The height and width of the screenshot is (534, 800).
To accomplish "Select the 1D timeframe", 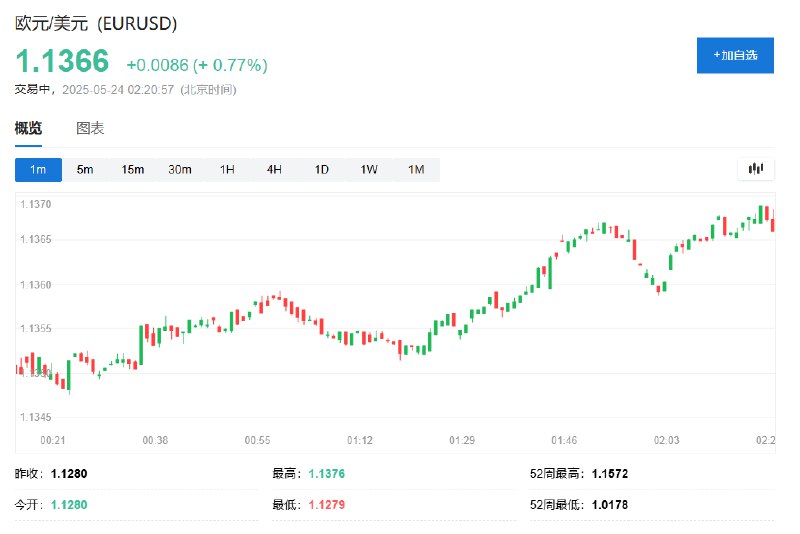I will pyautogui.click(x=321, y=169).
